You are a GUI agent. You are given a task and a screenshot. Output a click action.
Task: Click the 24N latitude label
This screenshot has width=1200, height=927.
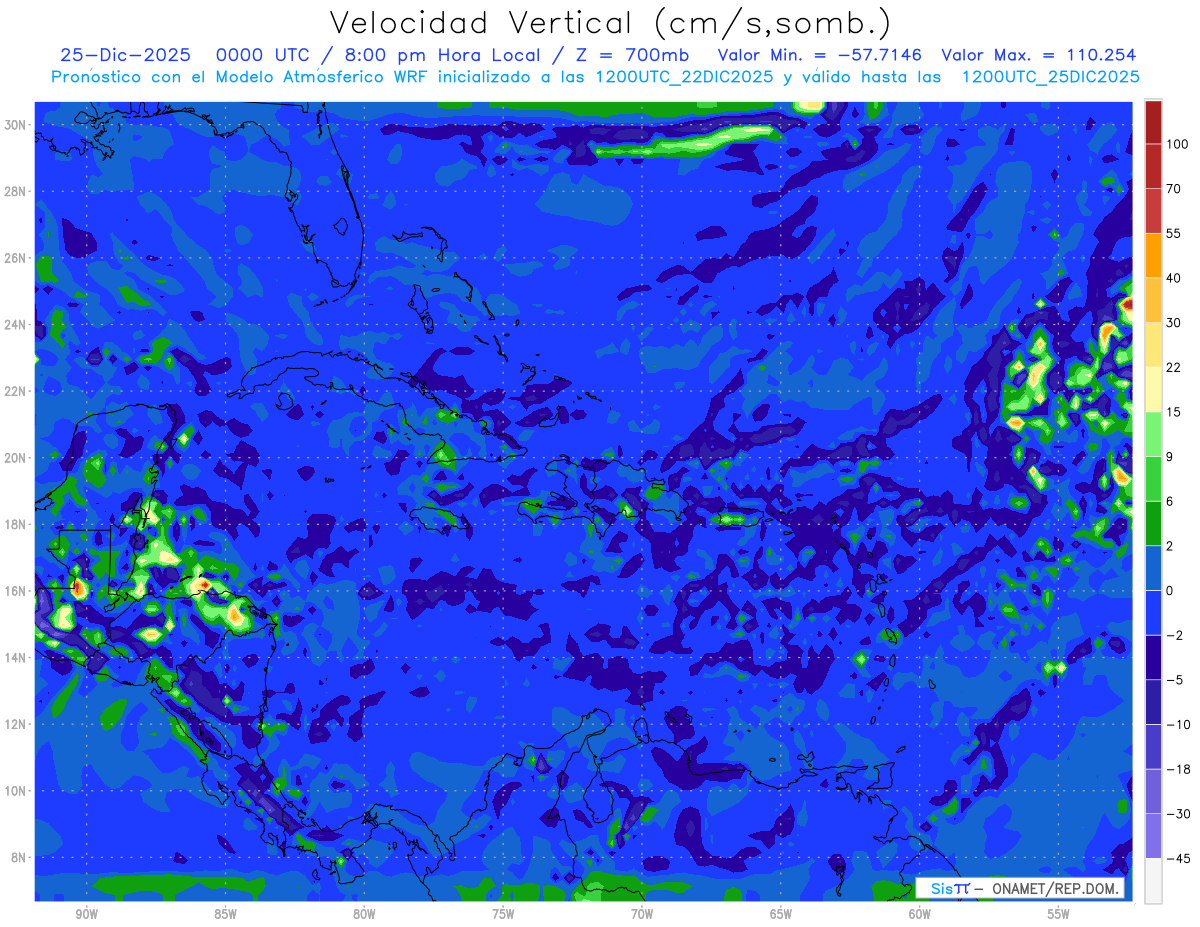point(15,325)
